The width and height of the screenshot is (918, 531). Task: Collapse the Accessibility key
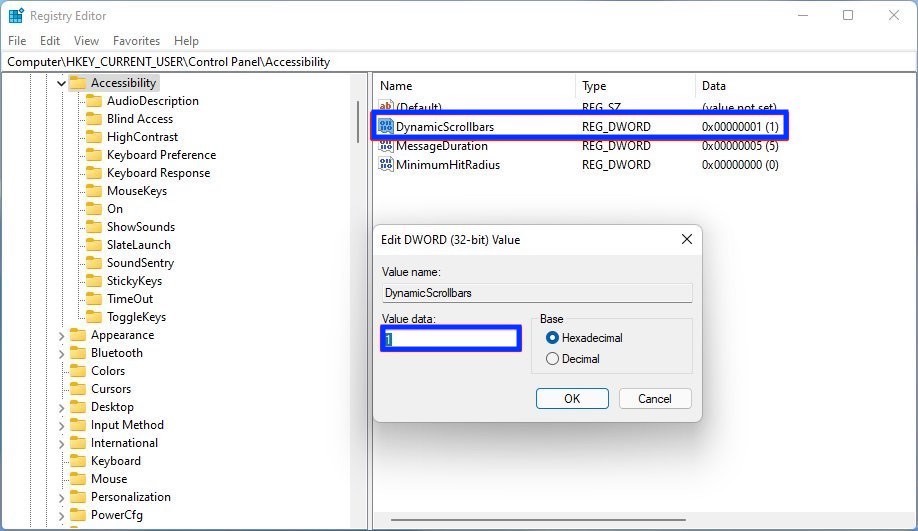(62, 83)
